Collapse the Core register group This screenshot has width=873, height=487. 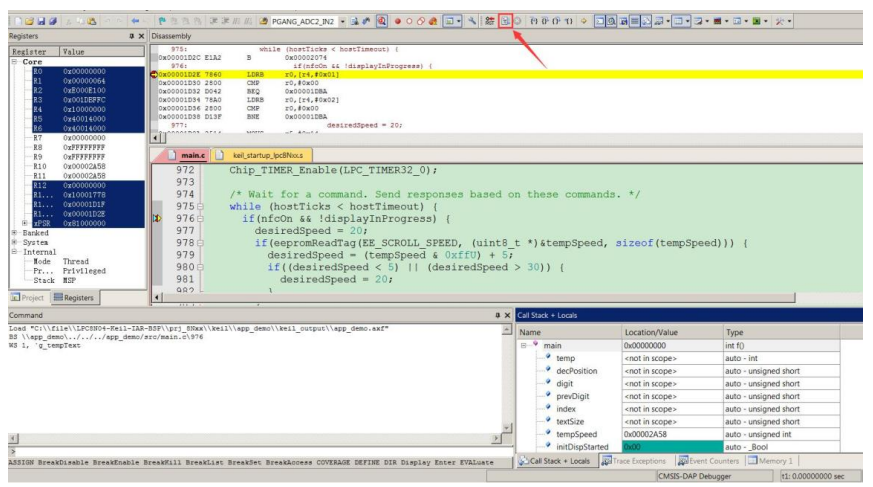[x=15, y=62]
